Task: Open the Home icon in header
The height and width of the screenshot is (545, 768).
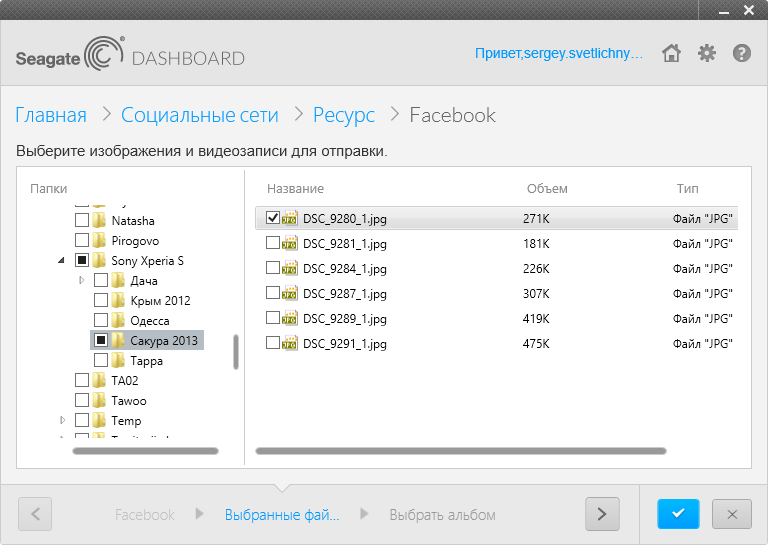Action: click(x=671, y=53)
